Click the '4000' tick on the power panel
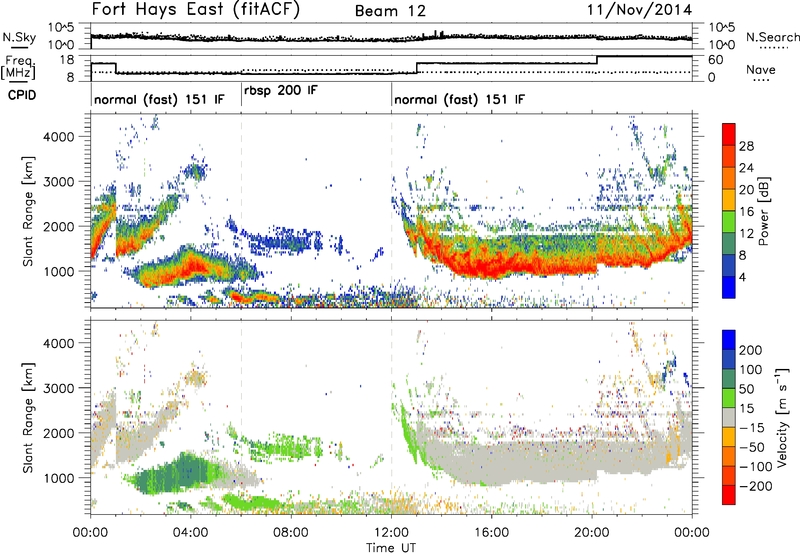The height and width of the screenshot is (554, 800). coord(58,137)
